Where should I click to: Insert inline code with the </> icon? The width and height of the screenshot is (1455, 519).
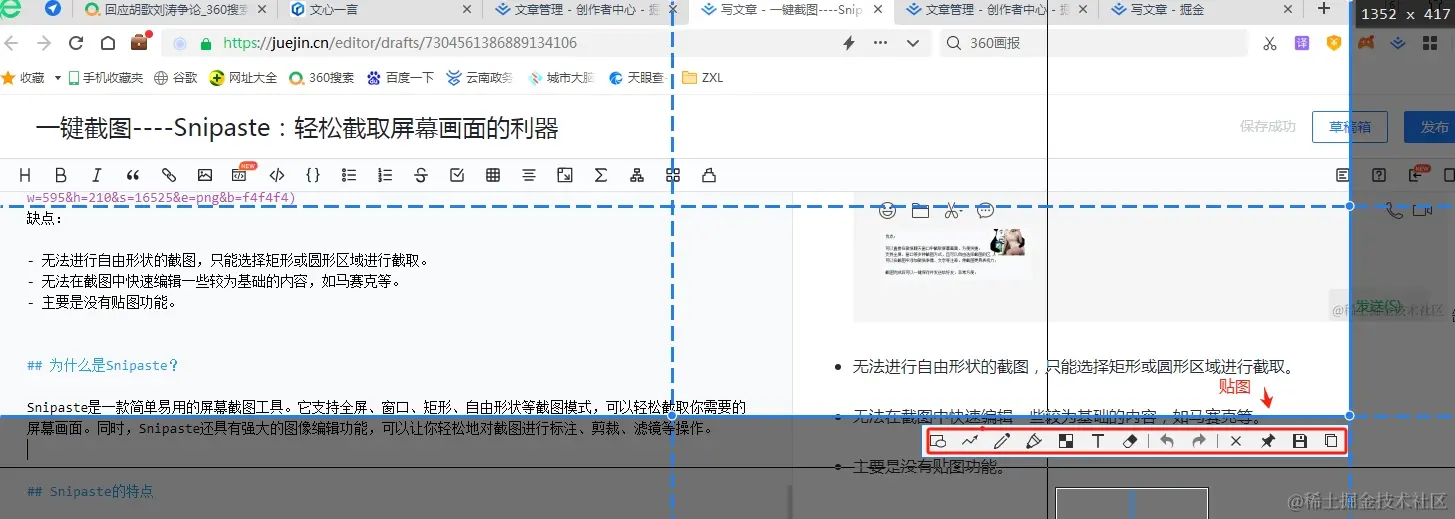click(277, 175)
